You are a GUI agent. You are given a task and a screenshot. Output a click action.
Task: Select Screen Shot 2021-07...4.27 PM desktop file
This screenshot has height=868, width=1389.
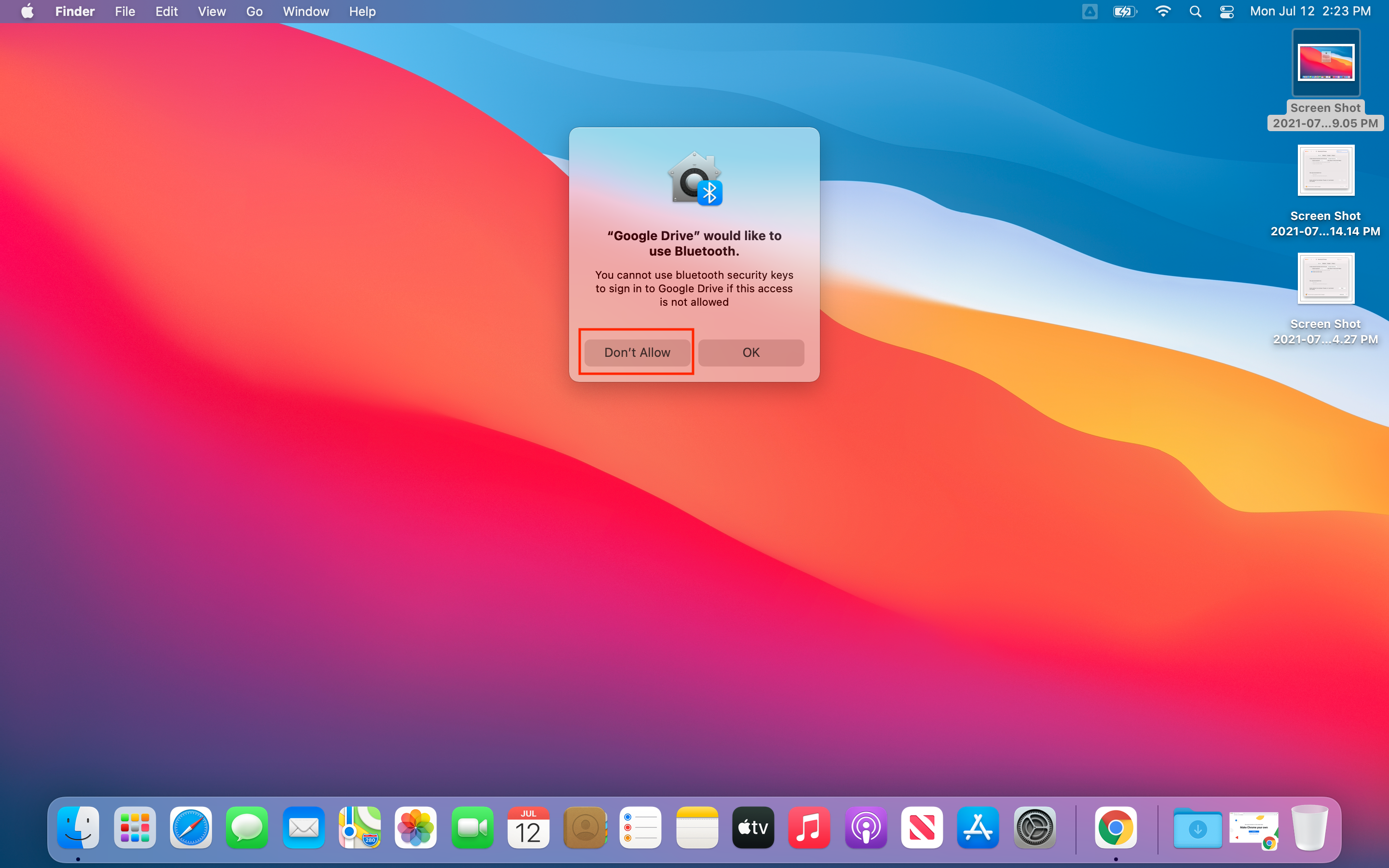pyautogui.click(x=1326, y=299)
